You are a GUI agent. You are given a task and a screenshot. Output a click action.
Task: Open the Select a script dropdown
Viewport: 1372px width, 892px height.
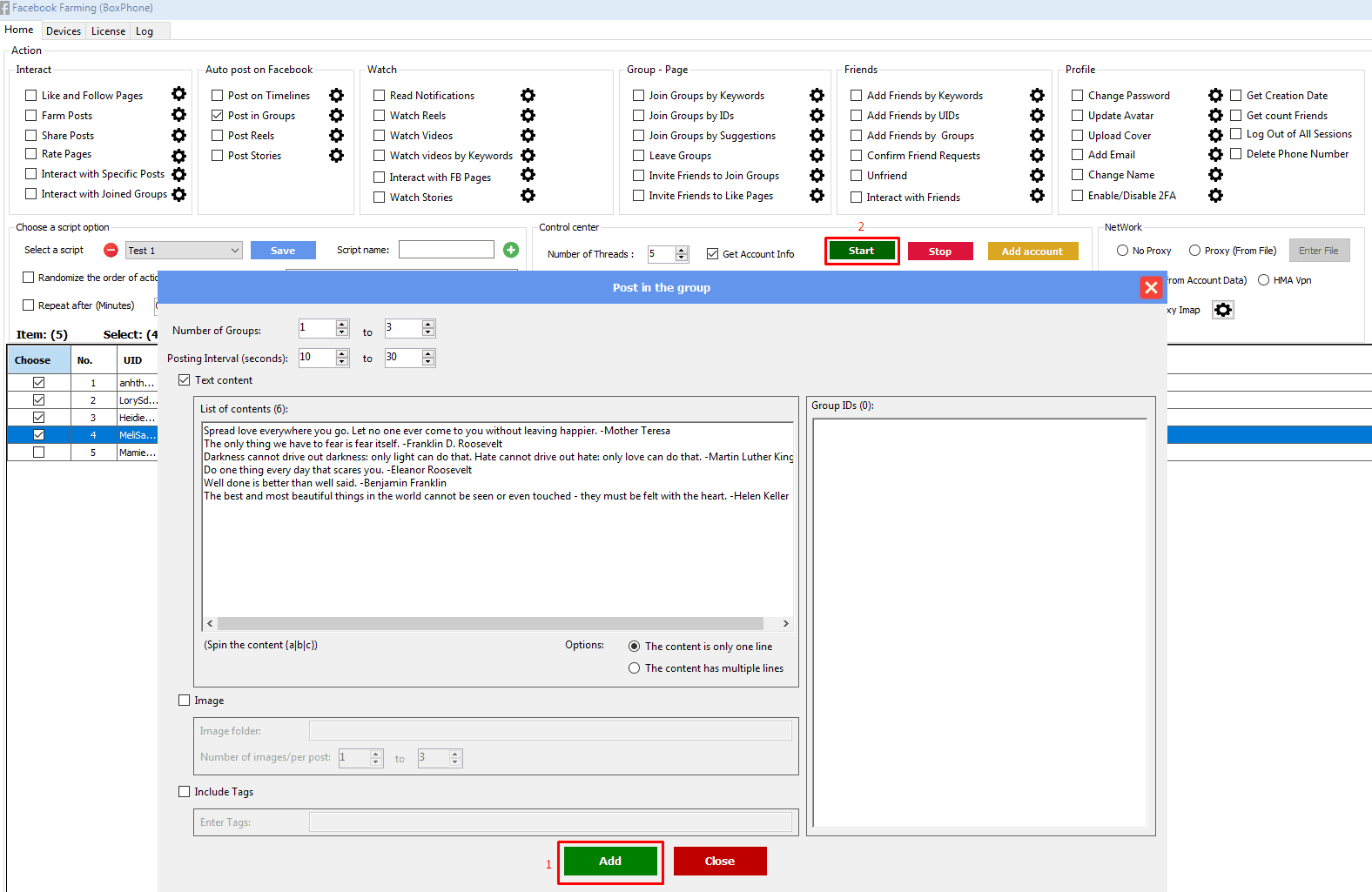(184, 251)
